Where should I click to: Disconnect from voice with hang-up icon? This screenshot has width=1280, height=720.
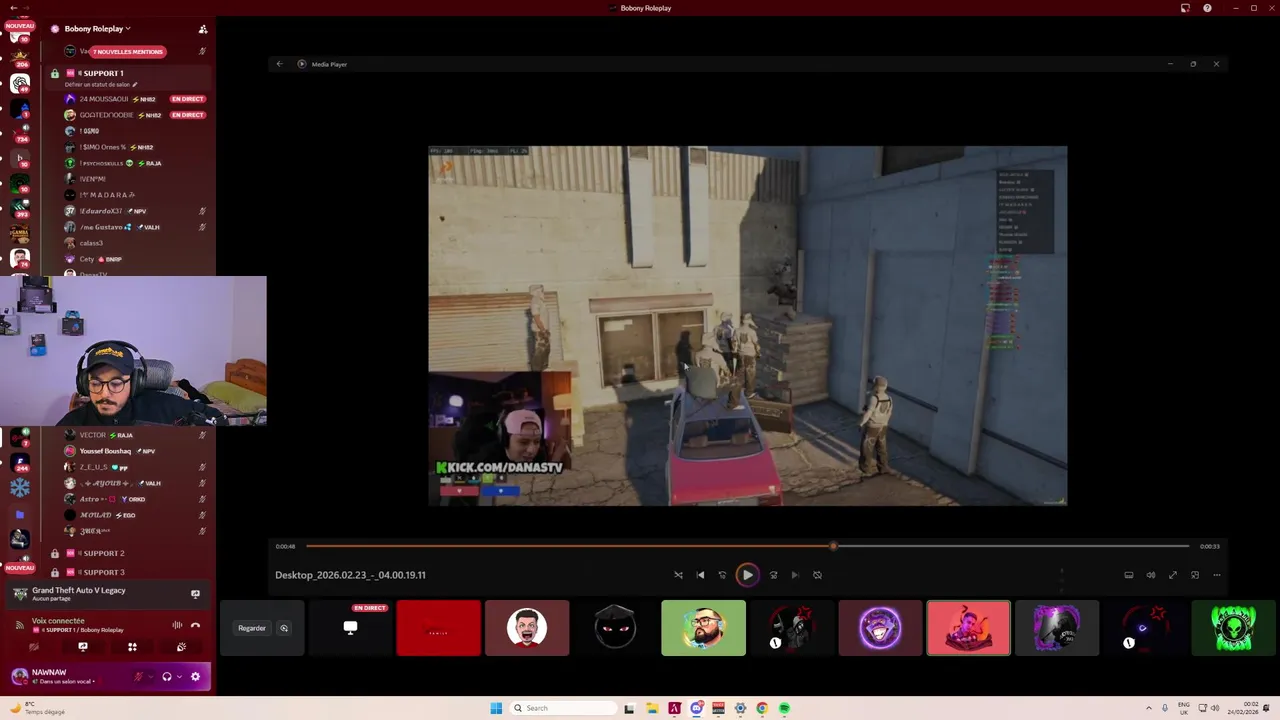tap(196, 625)
